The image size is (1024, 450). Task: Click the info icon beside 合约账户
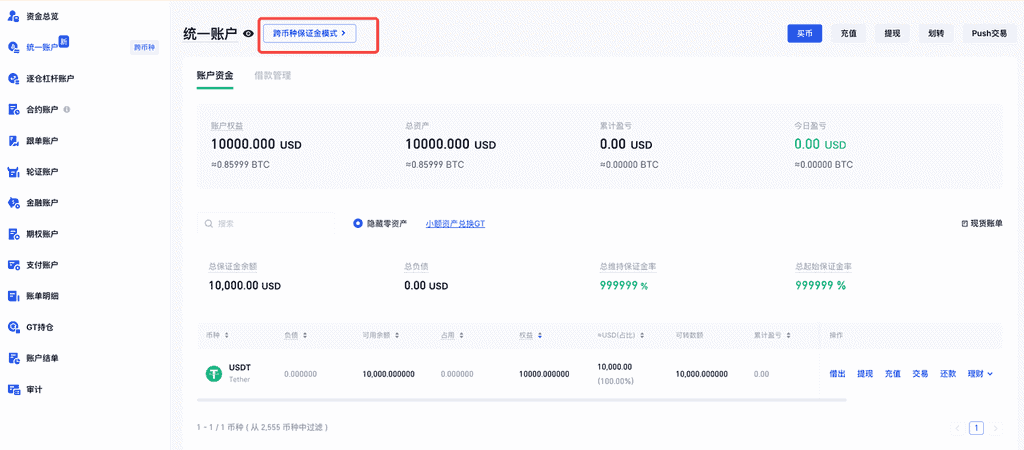point(67,109)
